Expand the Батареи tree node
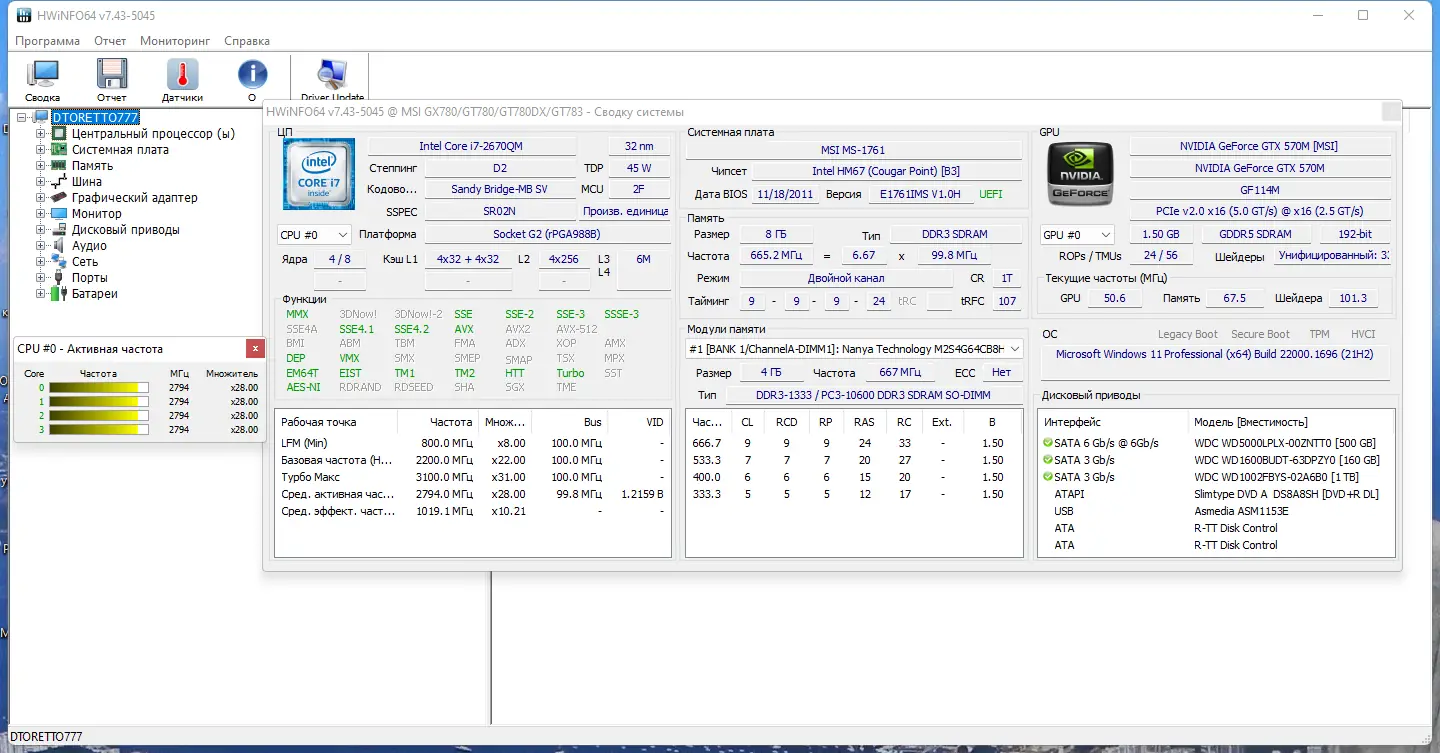This screenshot has width=1440, height=753. tap(41, 294)
